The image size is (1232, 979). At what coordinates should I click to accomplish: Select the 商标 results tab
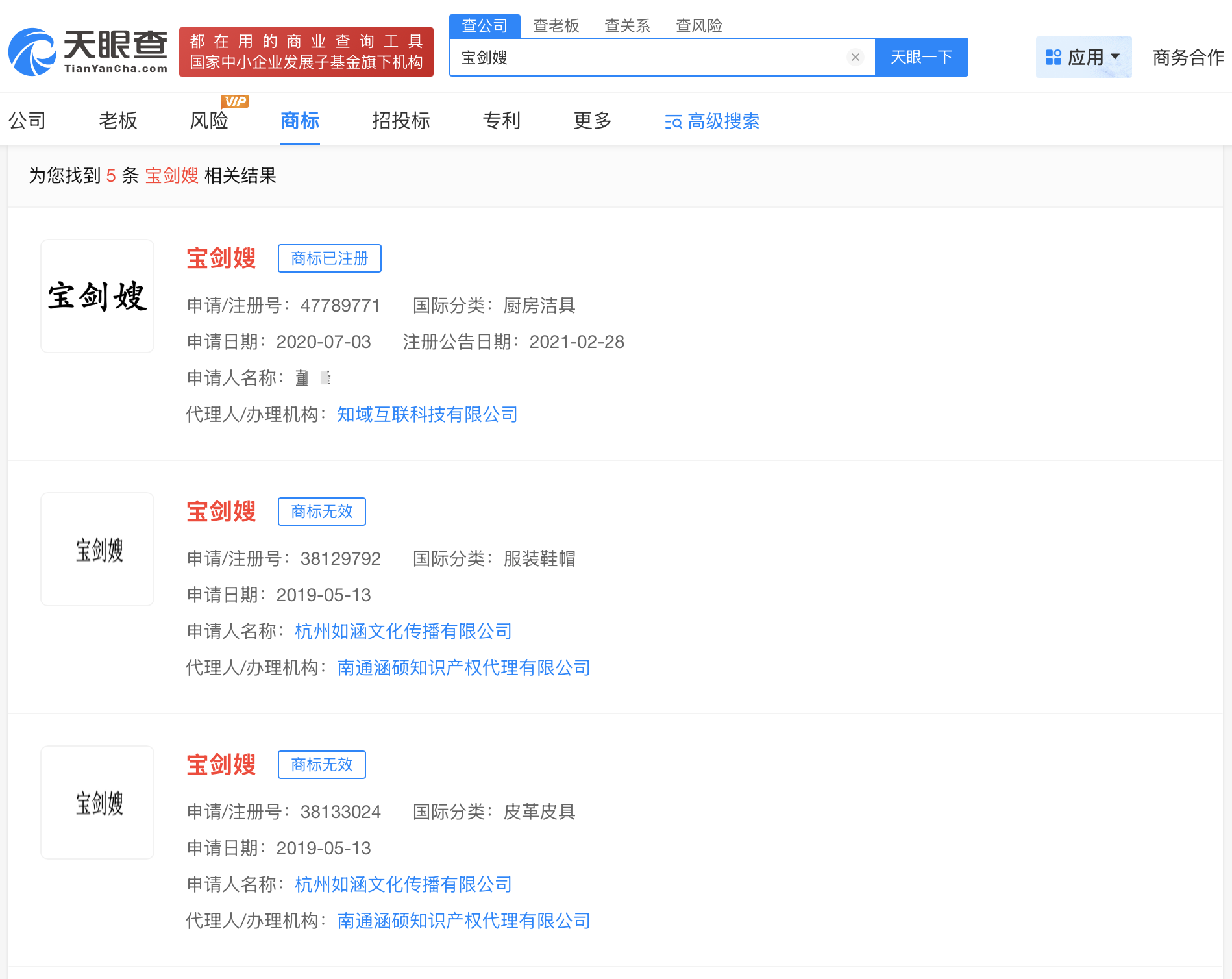pyautogui.click(x=300, y=121)
